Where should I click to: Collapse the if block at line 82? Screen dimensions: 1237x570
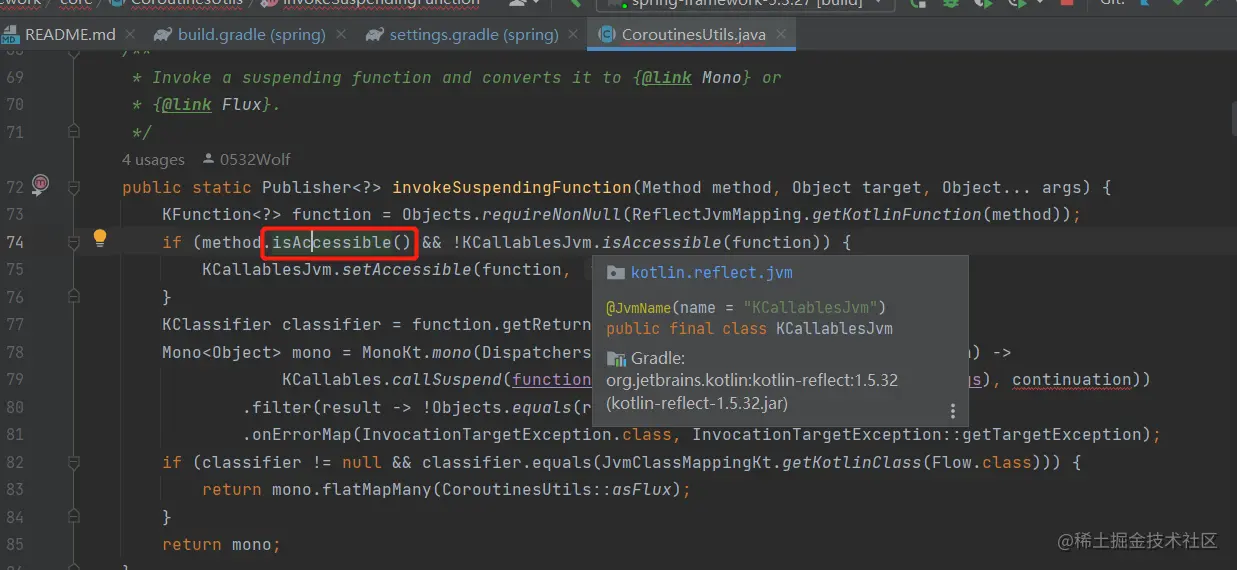pos(73,462)
